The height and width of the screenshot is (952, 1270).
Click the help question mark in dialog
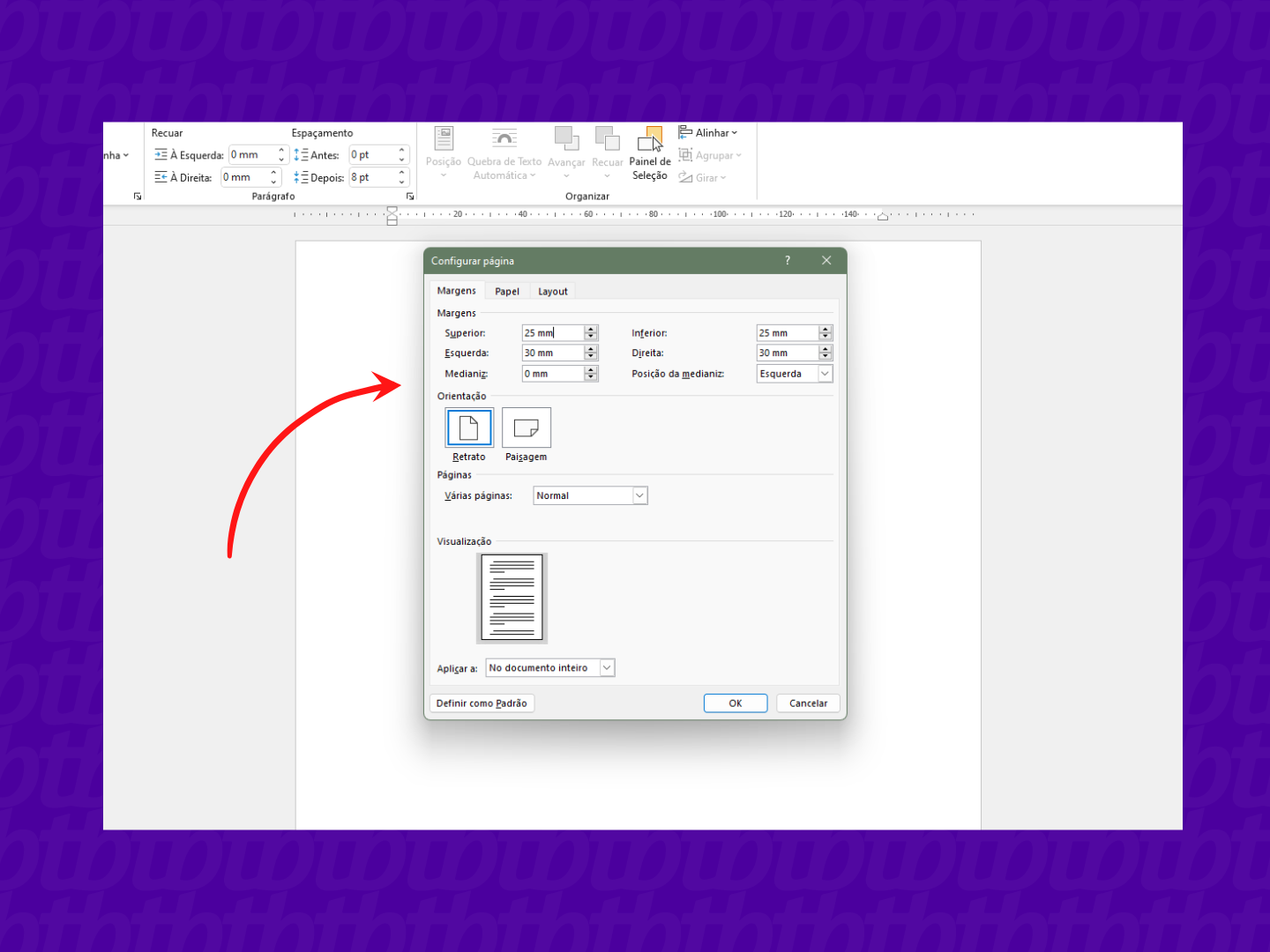click(x=788, y=261)
